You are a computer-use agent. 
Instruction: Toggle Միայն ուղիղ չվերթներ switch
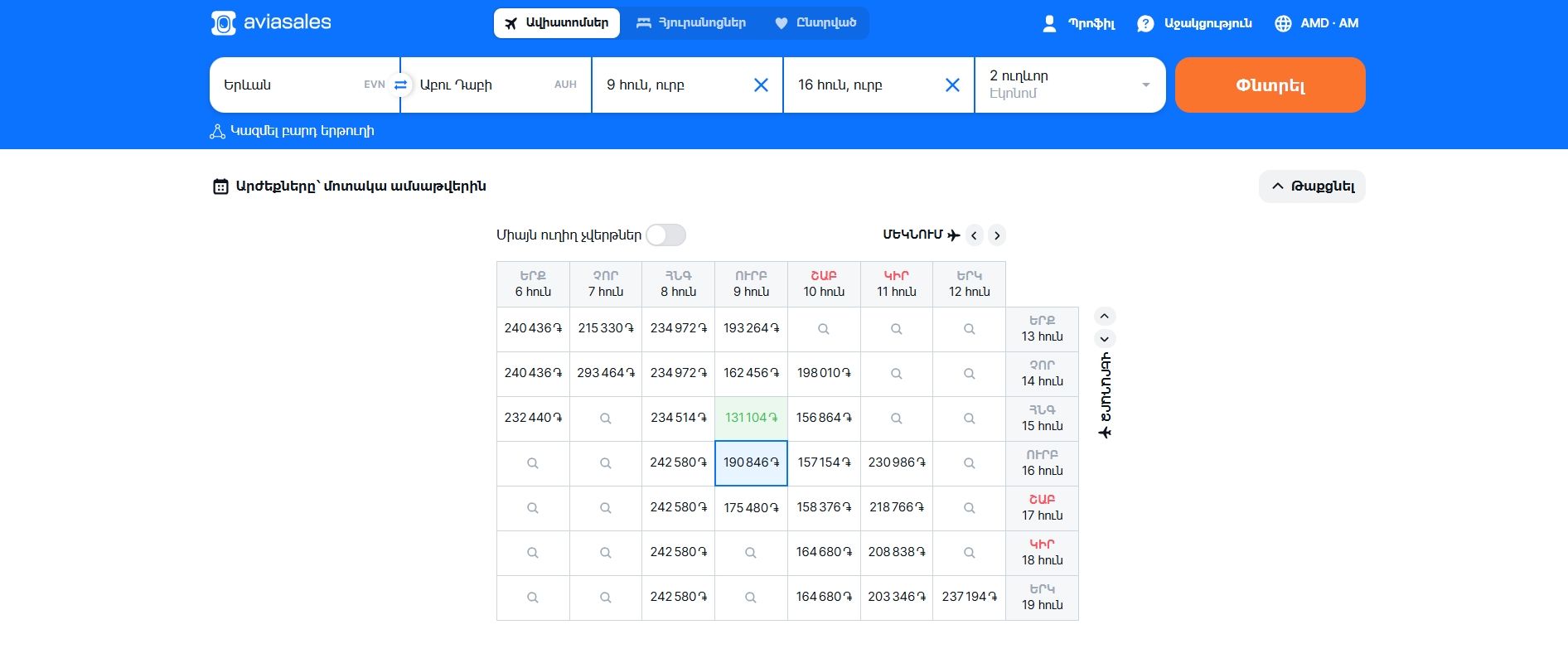(665, 235)
